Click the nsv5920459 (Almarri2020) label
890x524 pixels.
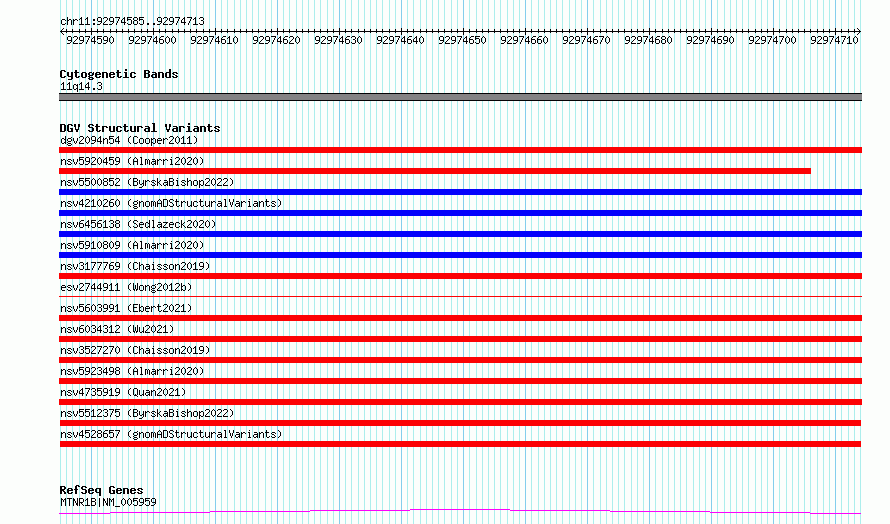(132, 161)
